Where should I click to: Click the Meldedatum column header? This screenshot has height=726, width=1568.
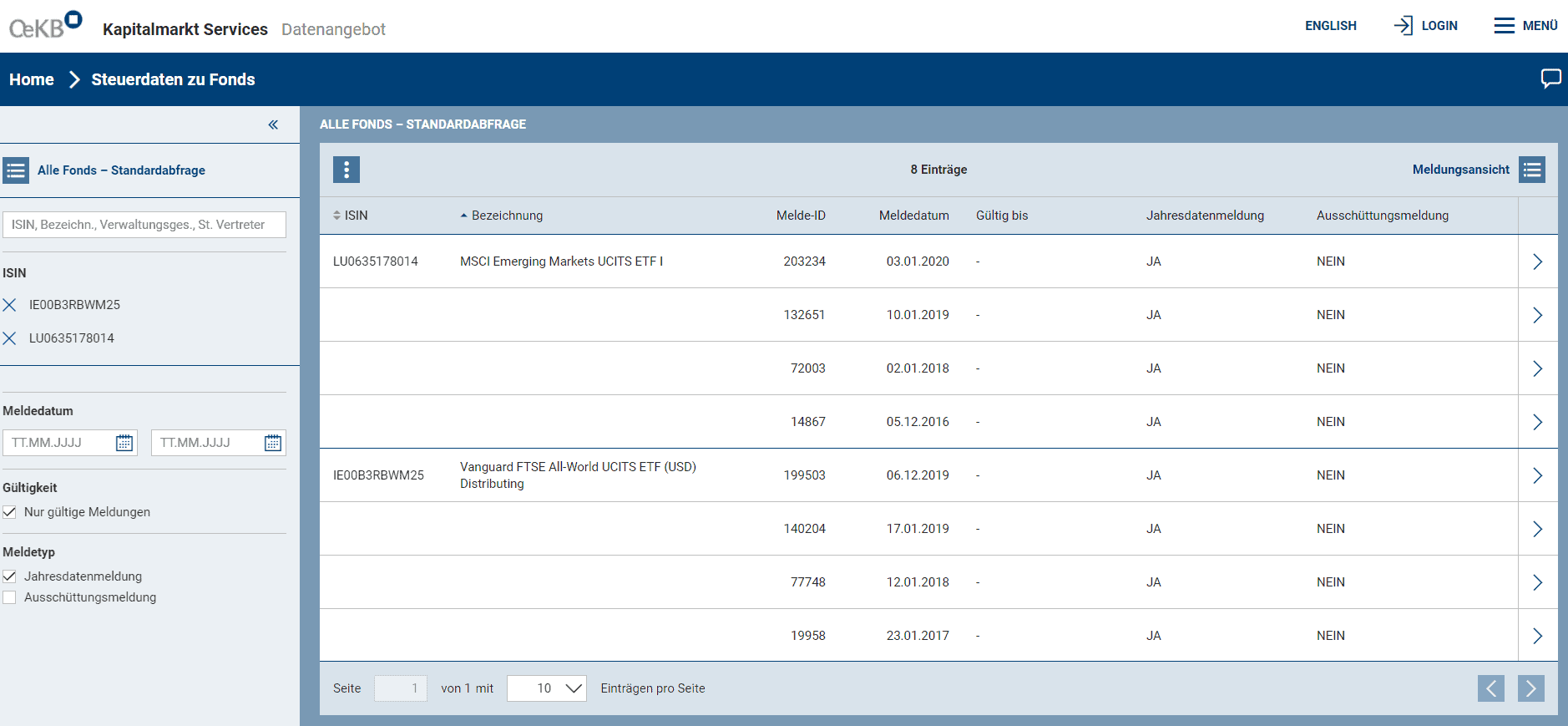point(914,216)
